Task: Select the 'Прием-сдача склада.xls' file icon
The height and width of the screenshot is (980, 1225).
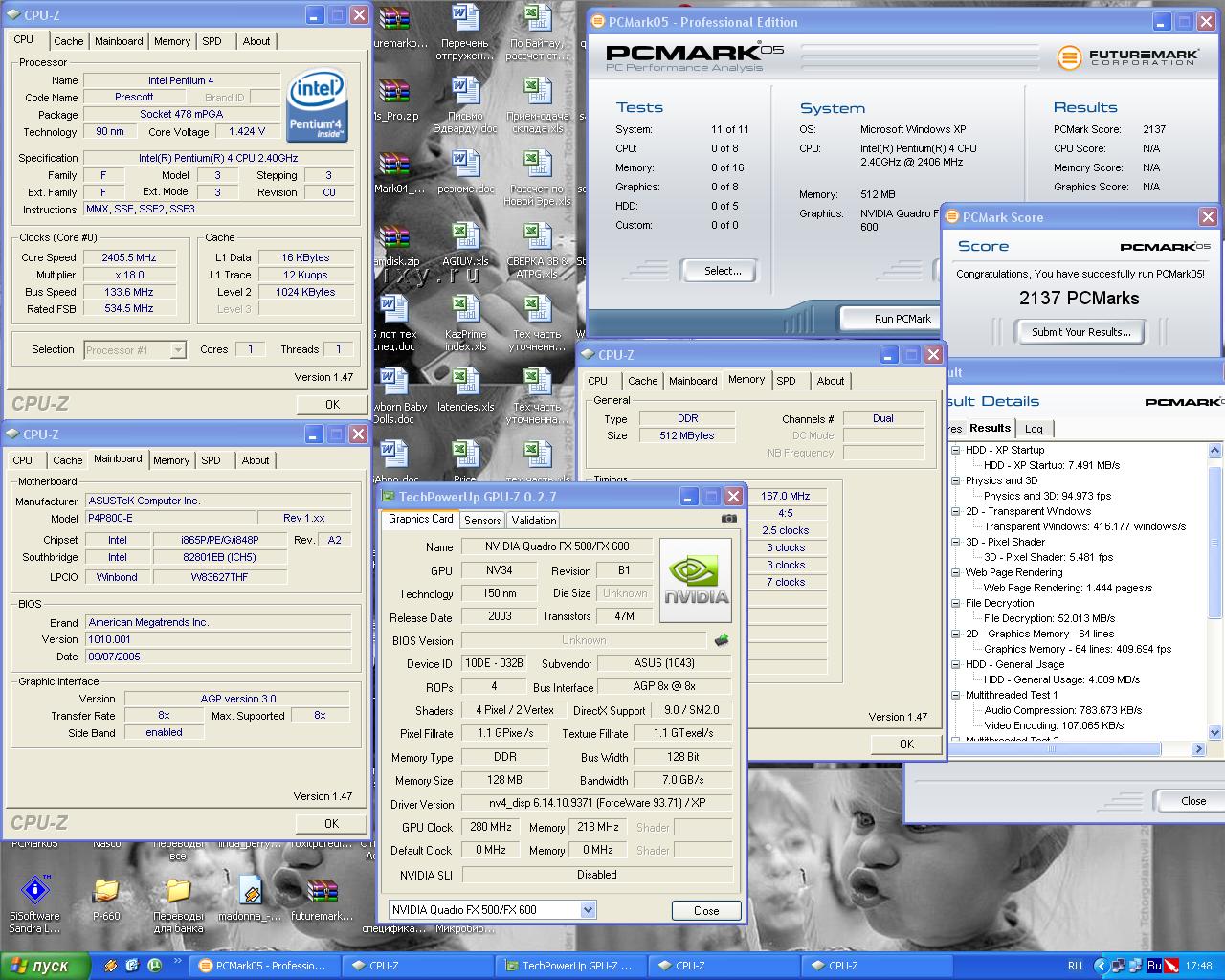Action: (x=538, y=91)
